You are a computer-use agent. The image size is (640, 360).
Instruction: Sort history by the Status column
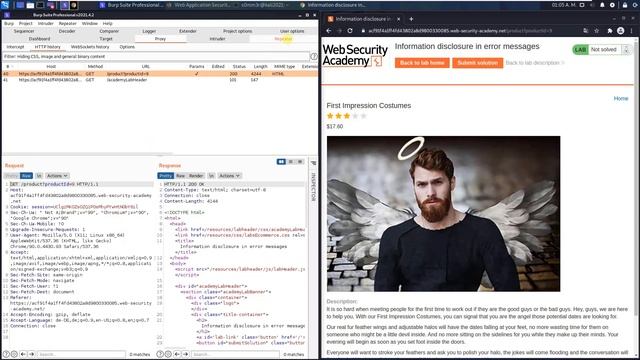[x=239, y=67]
